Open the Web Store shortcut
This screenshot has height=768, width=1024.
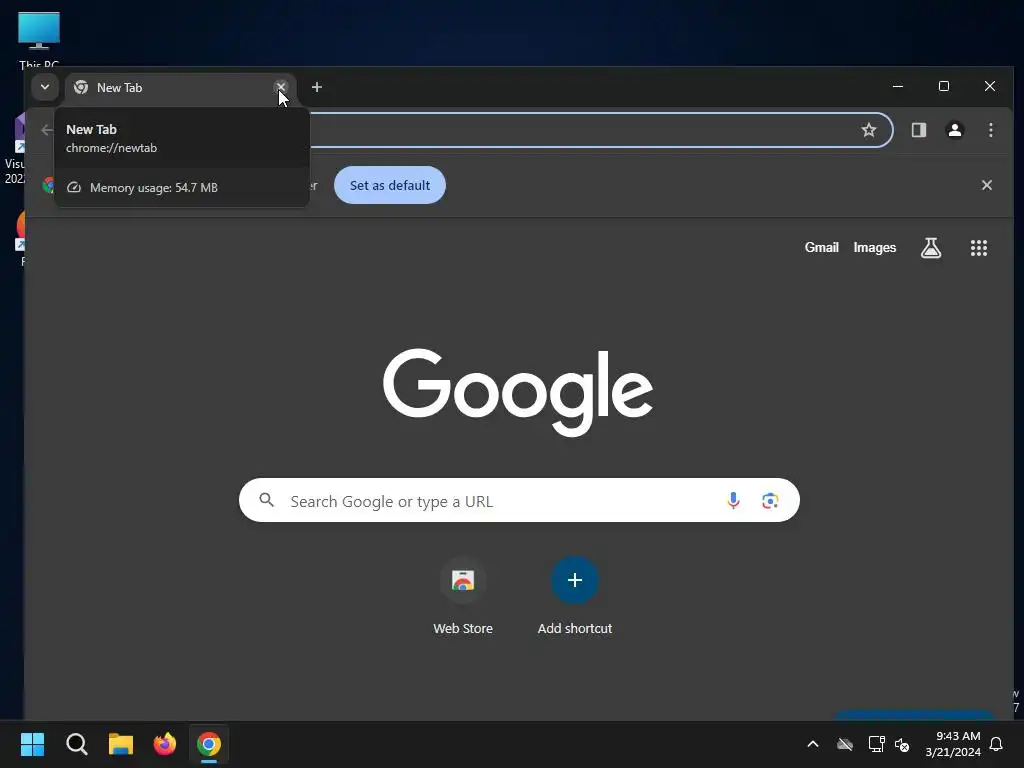point(463,596)
